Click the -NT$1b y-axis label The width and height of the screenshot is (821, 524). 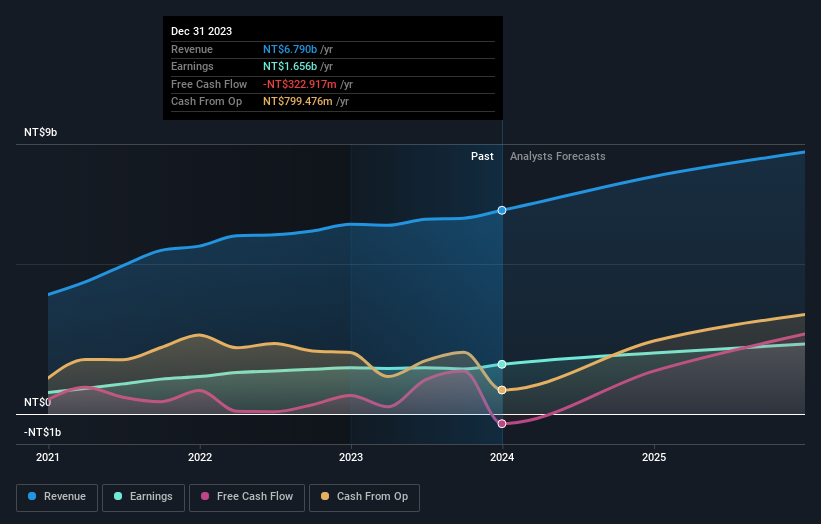tap(42, 432)
